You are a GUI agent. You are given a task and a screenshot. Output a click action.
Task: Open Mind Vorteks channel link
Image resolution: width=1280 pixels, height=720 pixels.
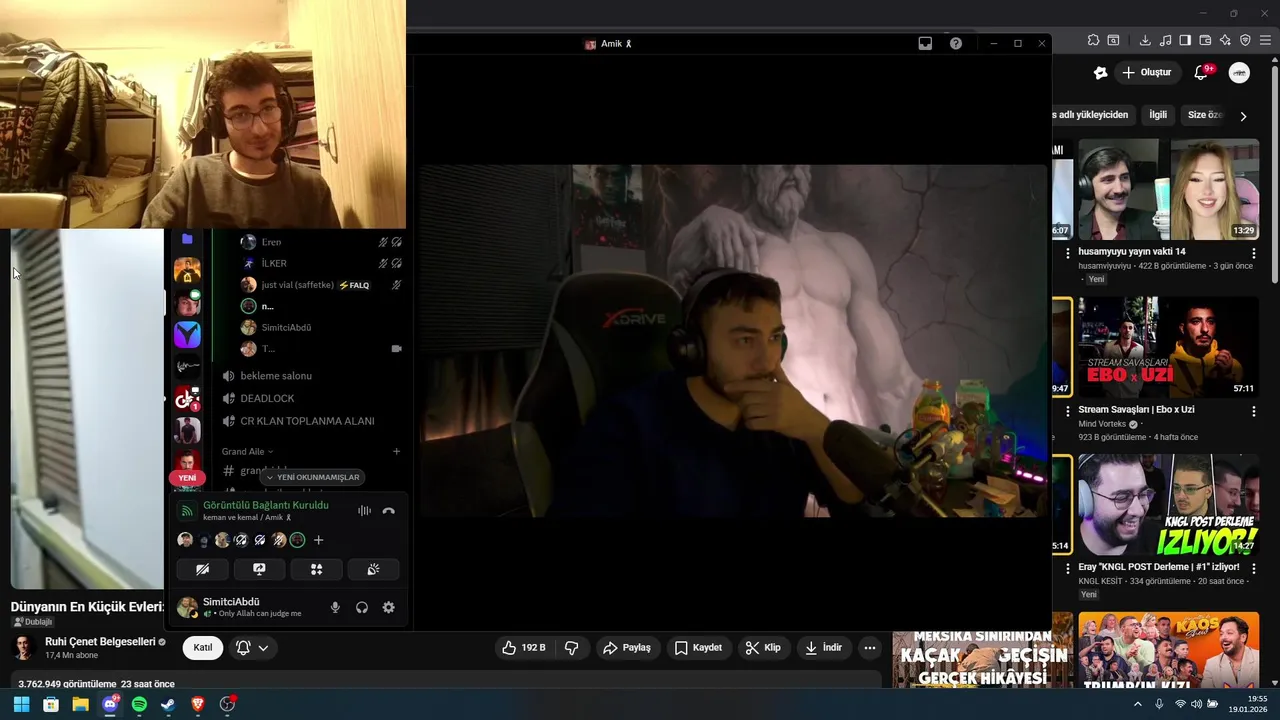click(1102, 424)
